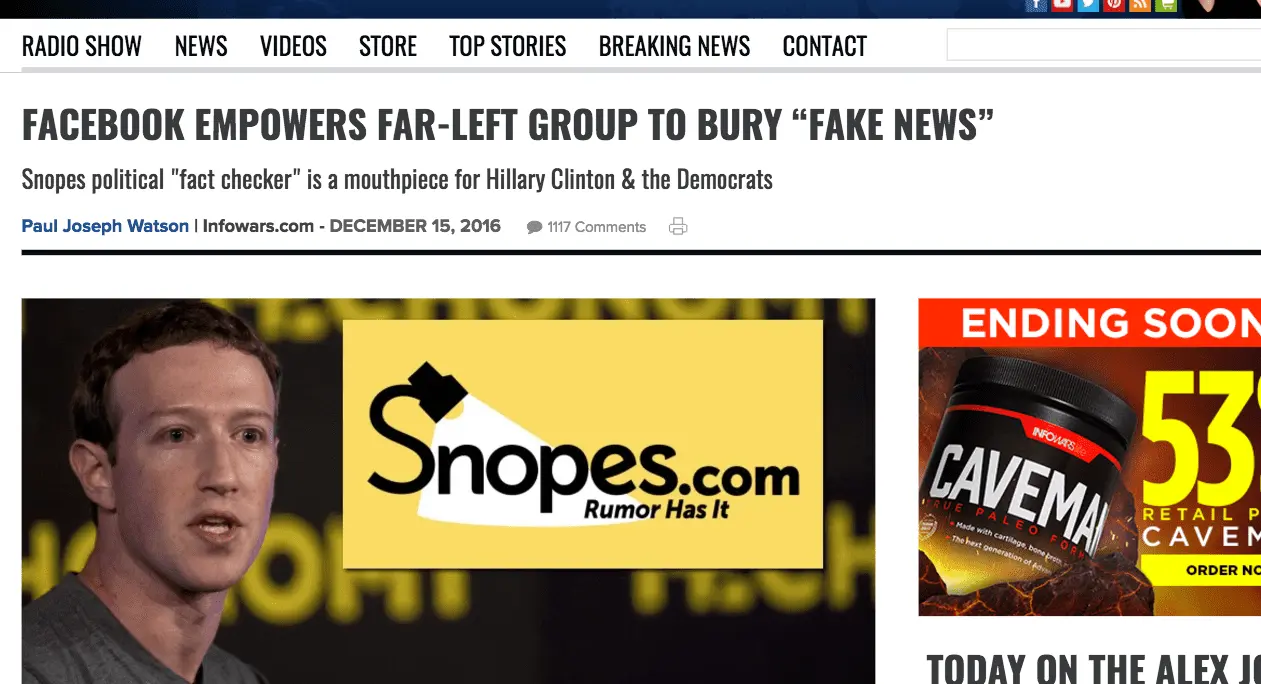This screenshot has height=684, width=1261.
Task: Open the Pinterest social icon
Action: pyautogui.click(x=1114, y=5)
